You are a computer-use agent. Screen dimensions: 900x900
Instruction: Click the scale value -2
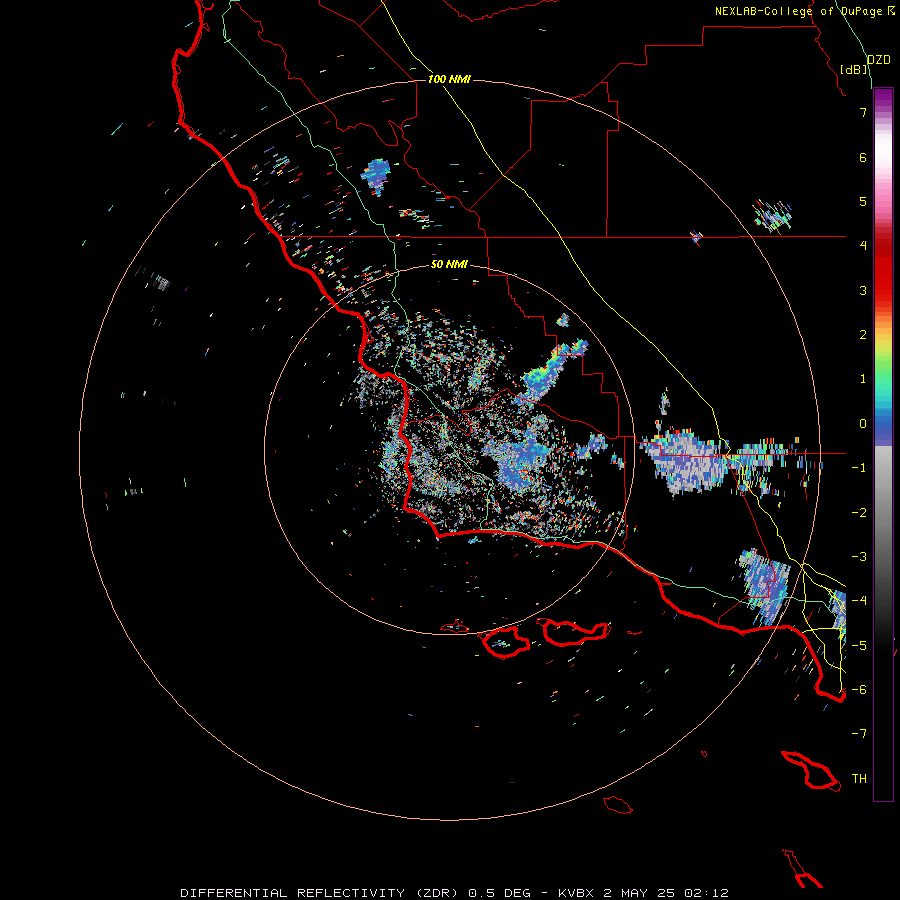(x=859, y=513)
